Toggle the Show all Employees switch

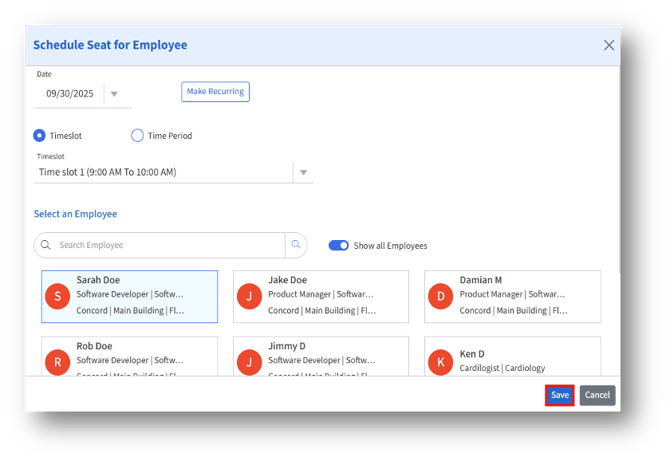(338, 245)
